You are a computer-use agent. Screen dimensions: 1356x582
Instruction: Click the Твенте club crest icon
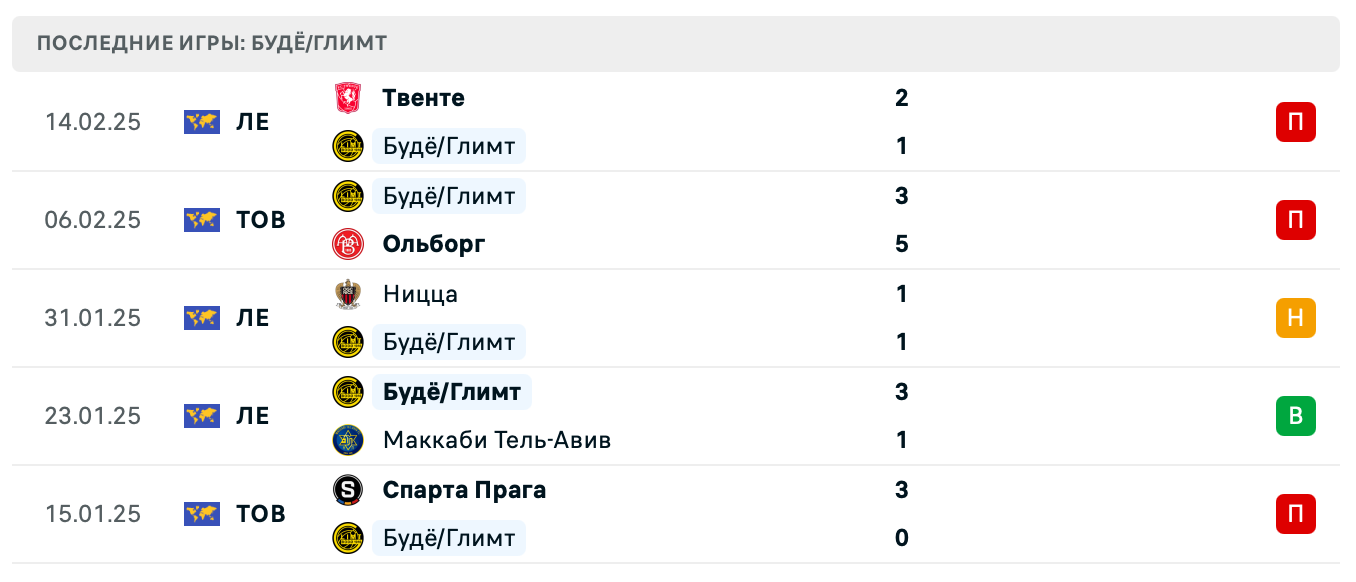pyautogui.click(x=349, y=98)
